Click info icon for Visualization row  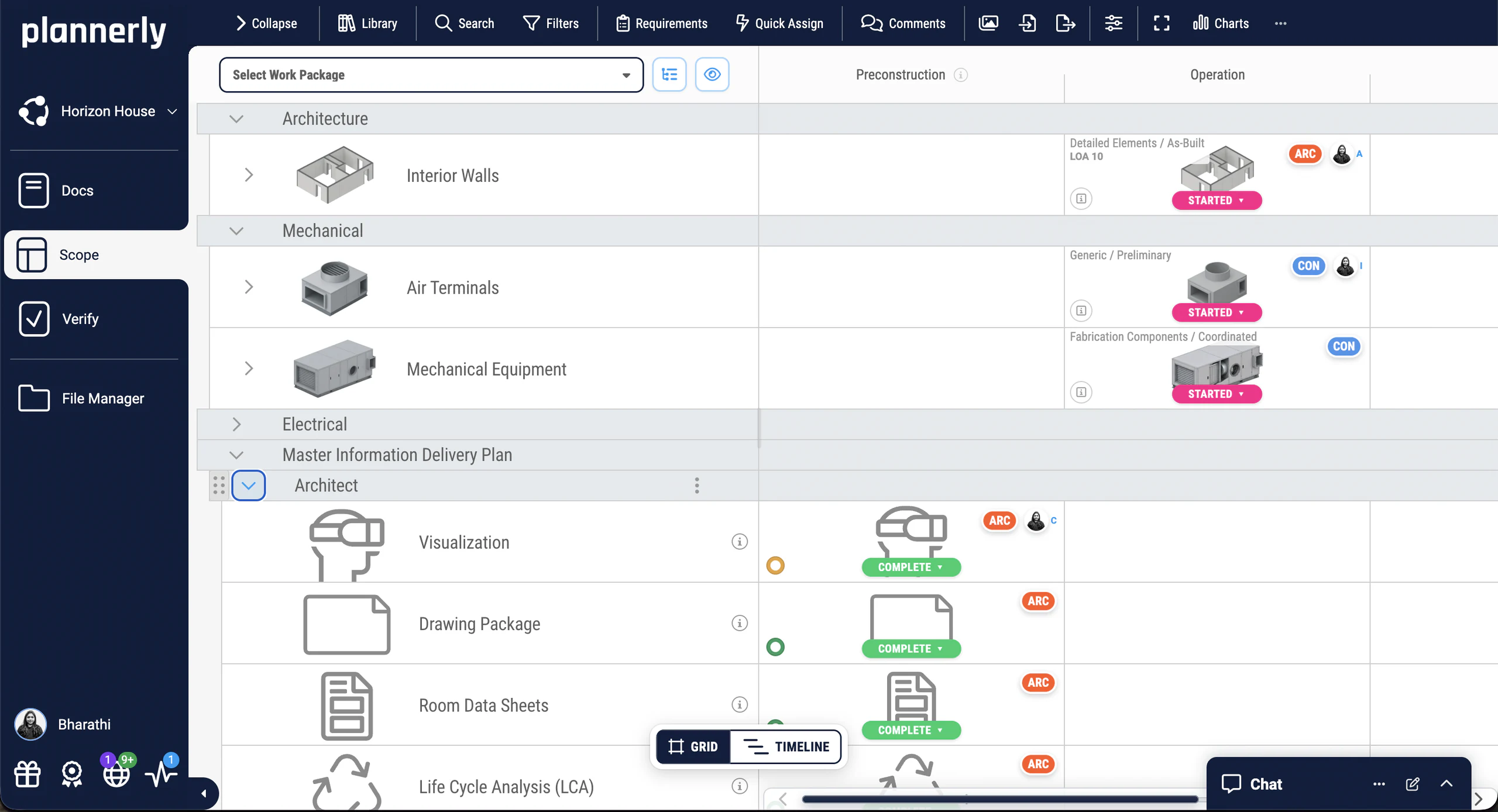tap(740, 542)
